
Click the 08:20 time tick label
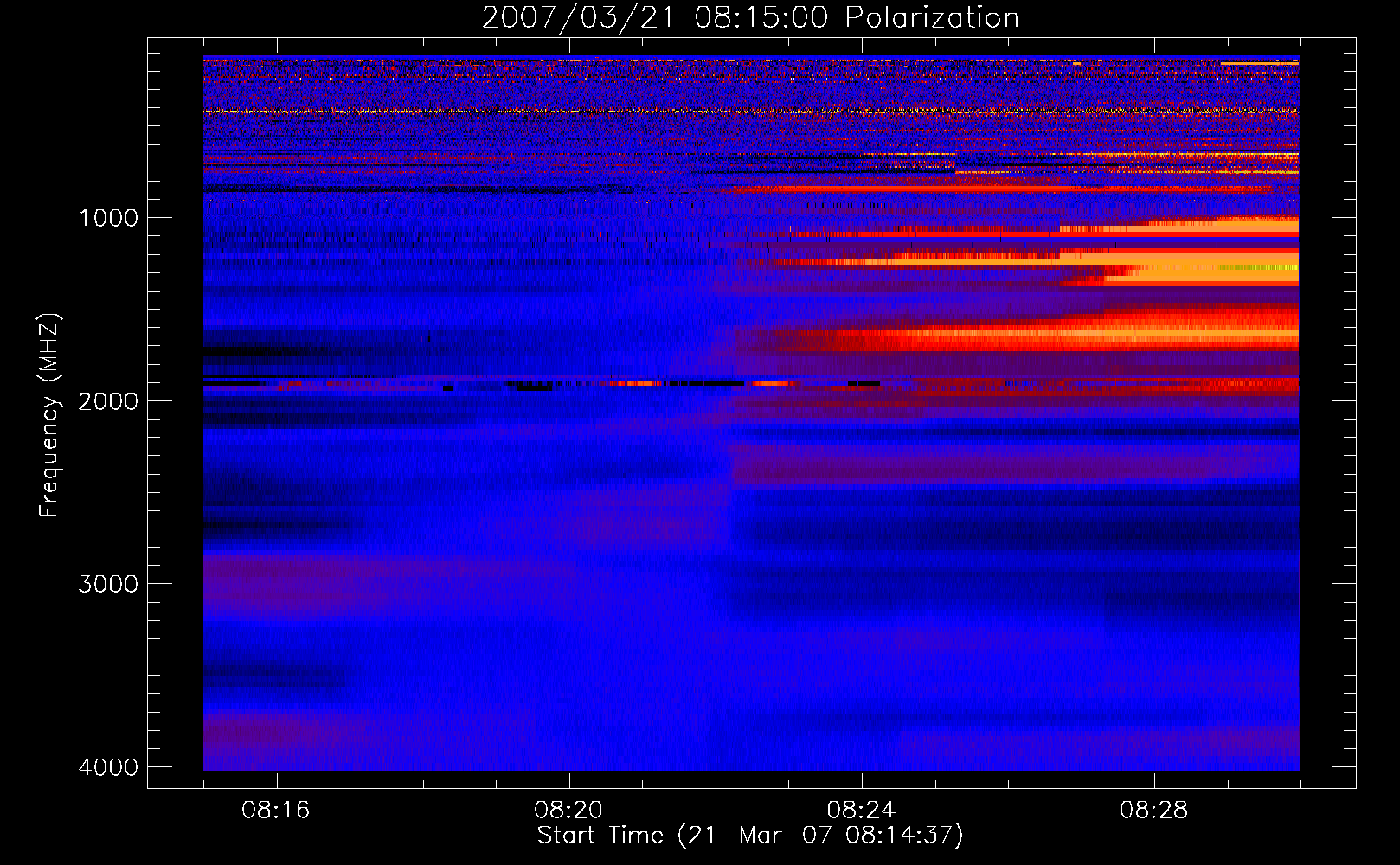click(x=568, y=811)
